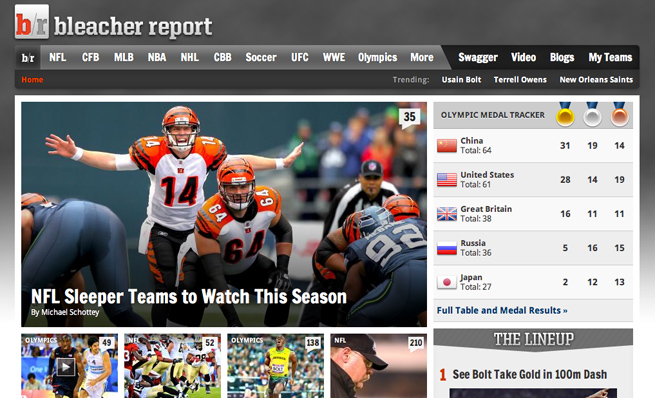
Task: Click the gold medal icon
Action: coord(565,114)
